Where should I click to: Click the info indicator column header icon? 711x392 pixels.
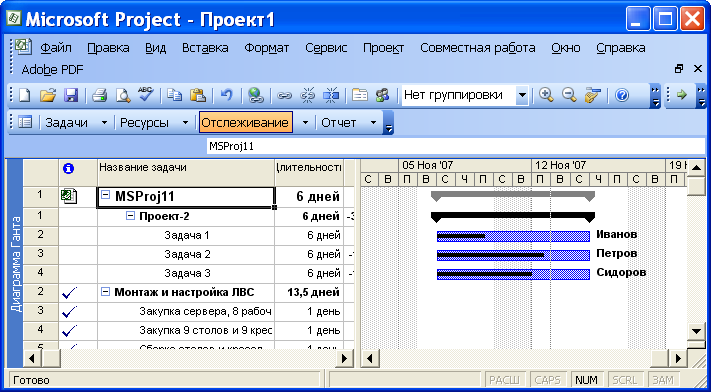[x=68, y=169]
